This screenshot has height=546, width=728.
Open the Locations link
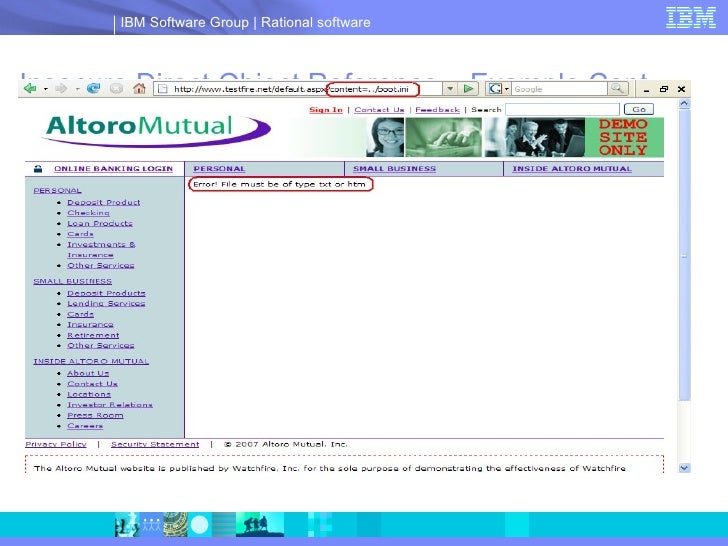89,394
